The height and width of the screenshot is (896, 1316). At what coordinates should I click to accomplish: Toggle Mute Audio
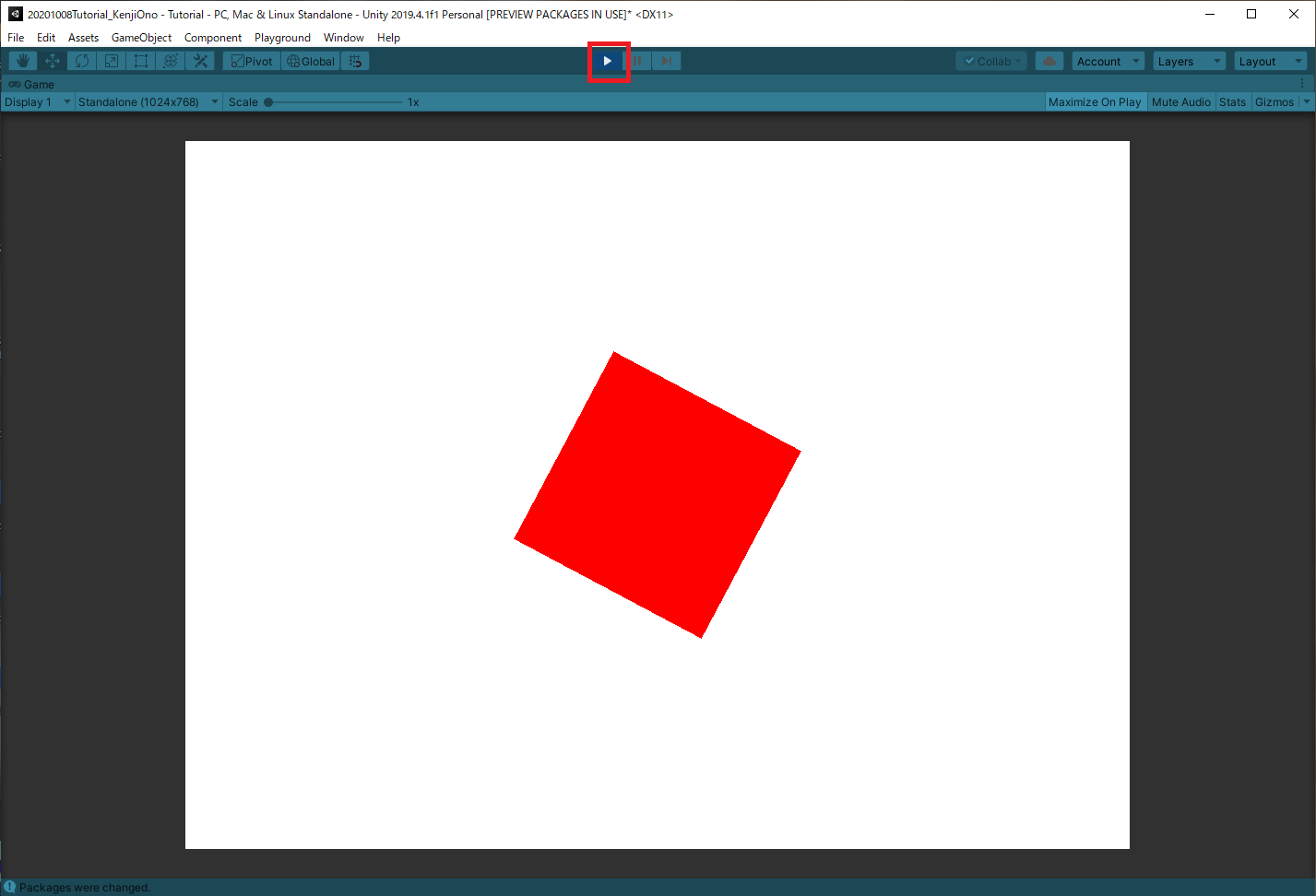pos(1180,102)
